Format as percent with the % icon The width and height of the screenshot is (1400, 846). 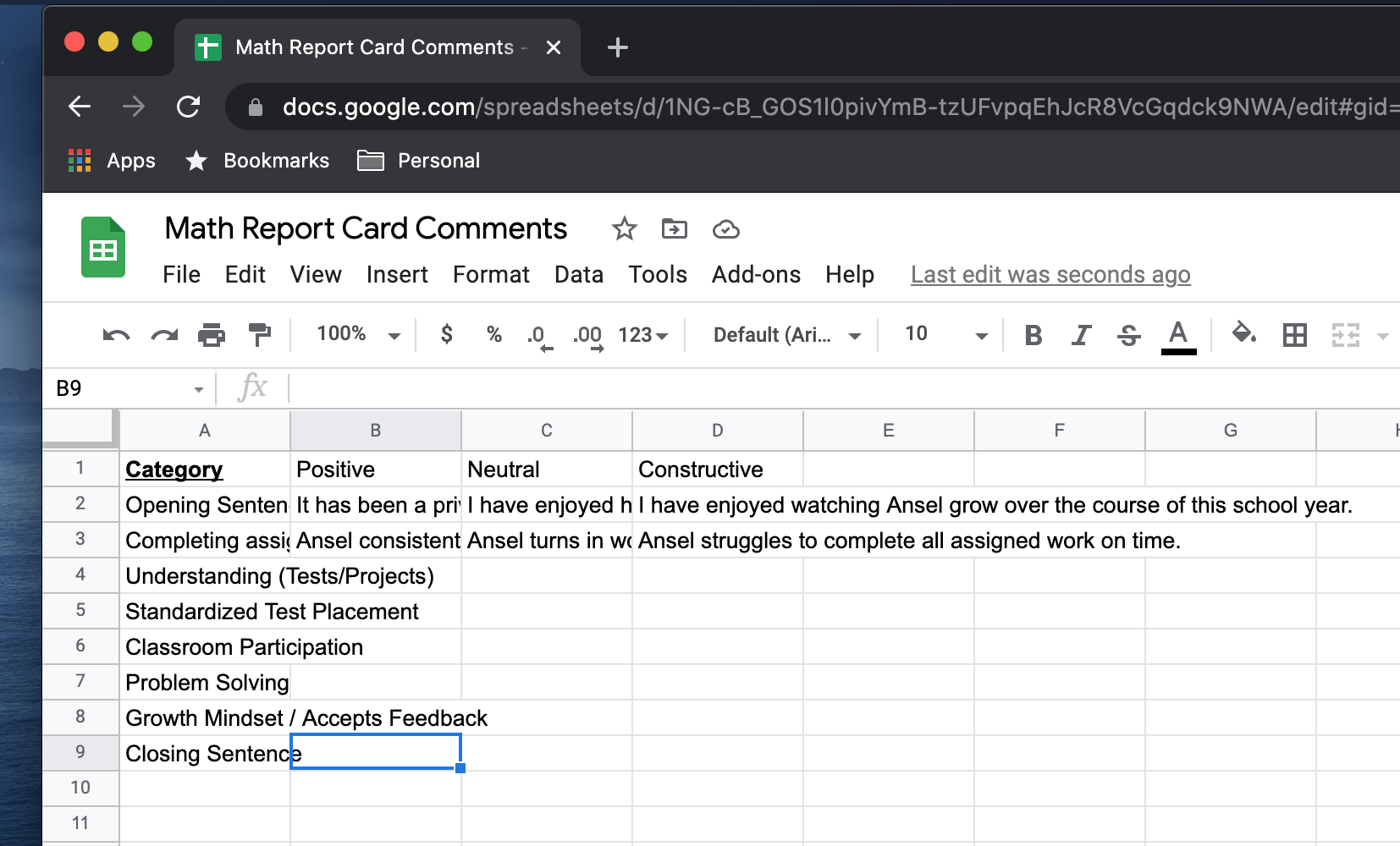(x=494, y=334)
